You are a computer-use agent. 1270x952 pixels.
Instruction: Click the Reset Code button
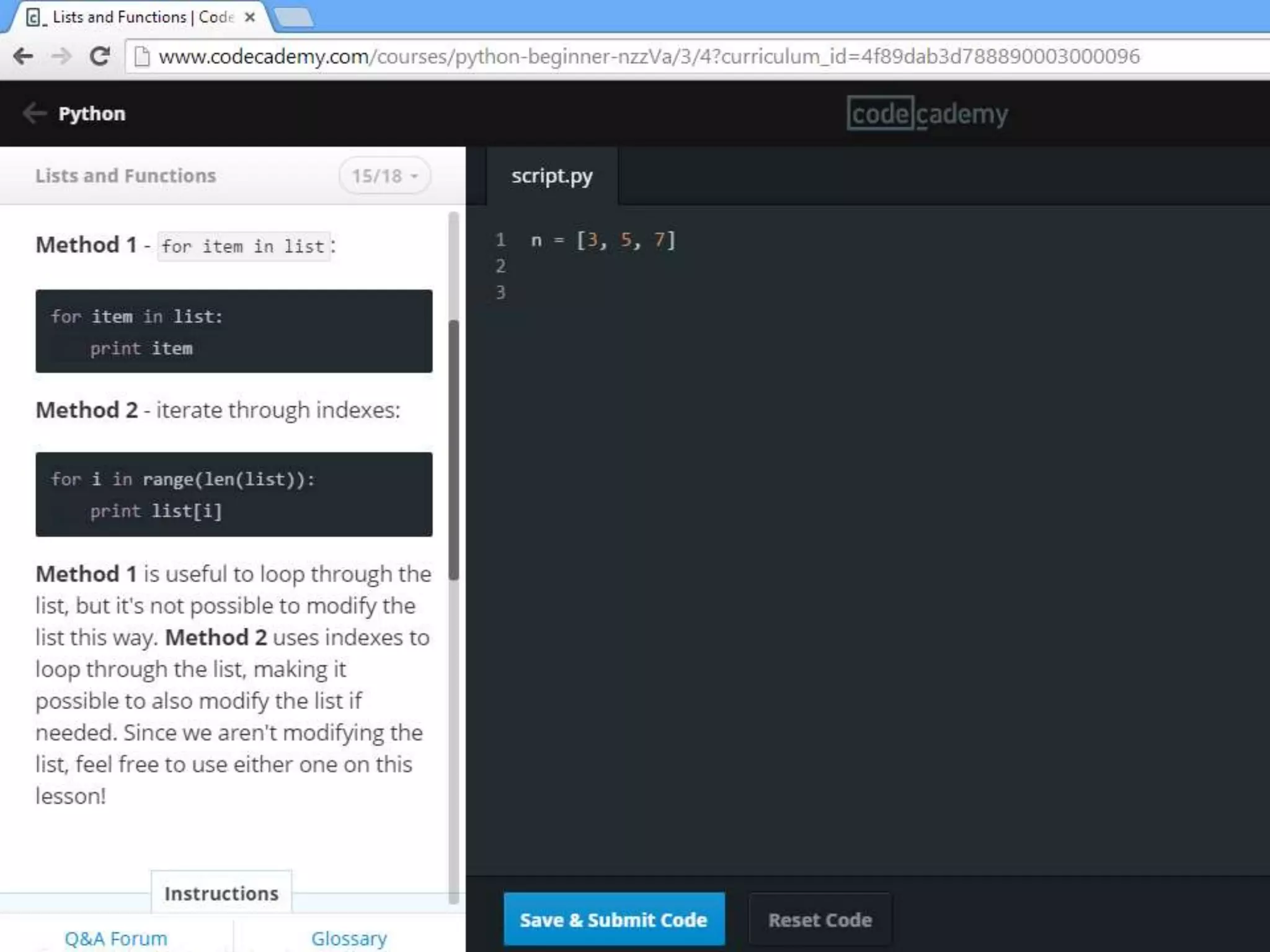(820, 920)
